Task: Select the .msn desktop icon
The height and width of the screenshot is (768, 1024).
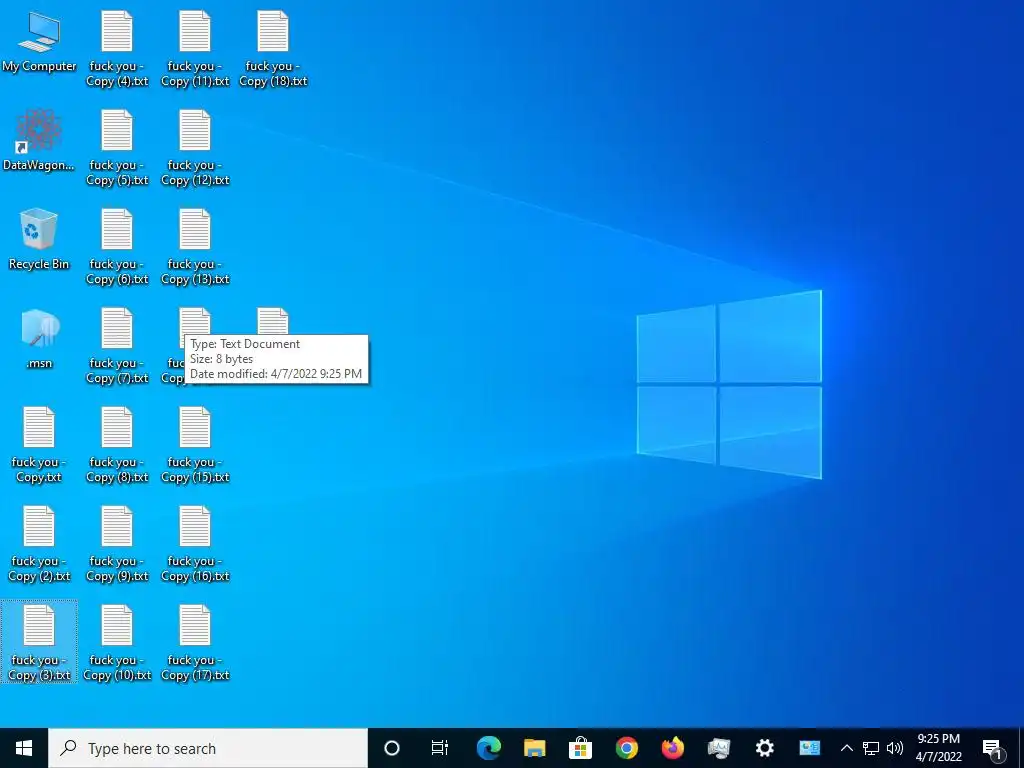Action: (39, 339)
